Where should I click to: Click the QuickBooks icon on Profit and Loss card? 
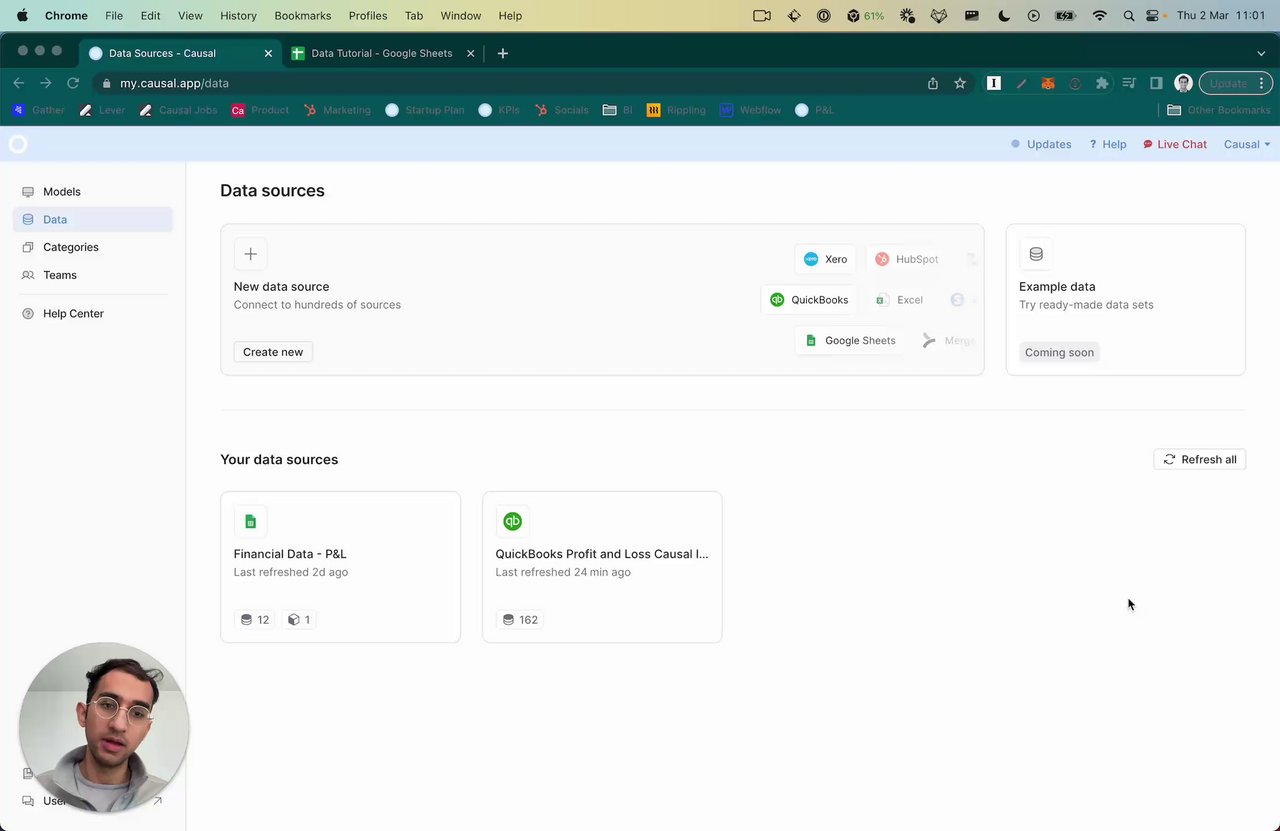pyautogui.click(x=513, y=521)
